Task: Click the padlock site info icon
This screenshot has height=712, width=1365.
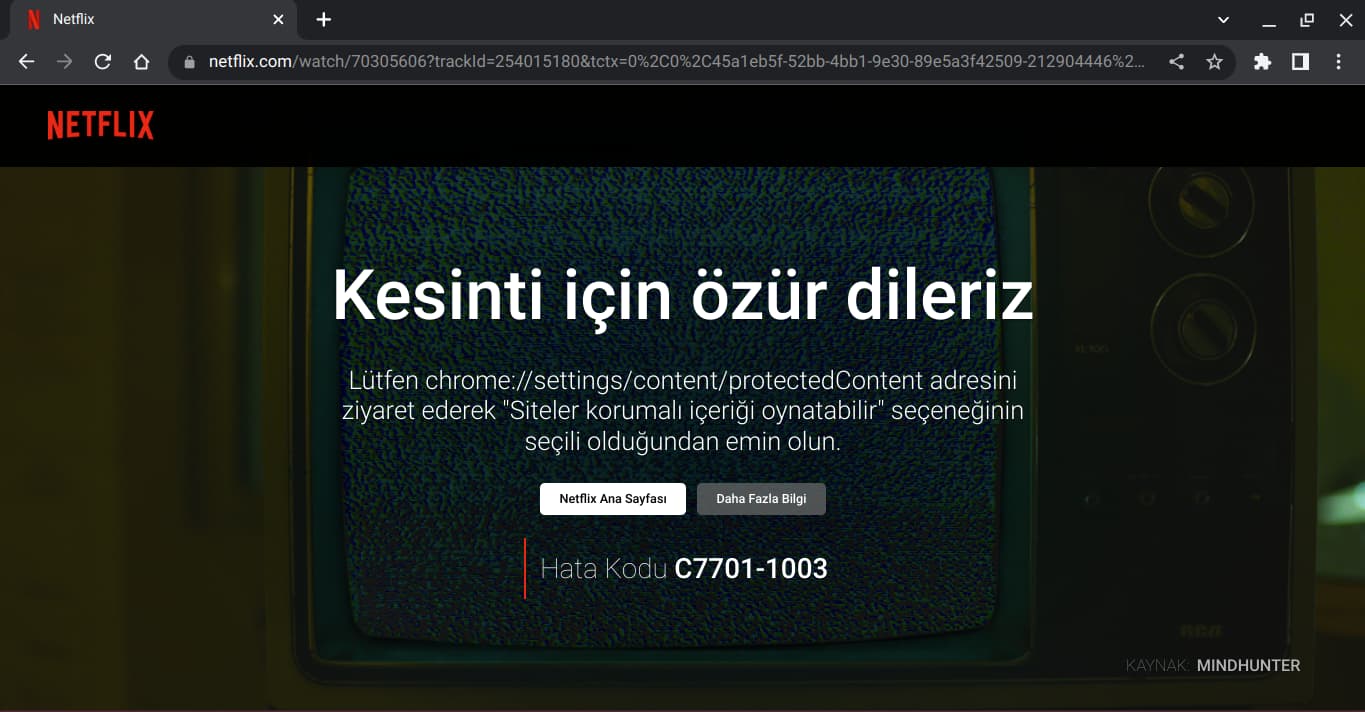Action: pos(188,62)
